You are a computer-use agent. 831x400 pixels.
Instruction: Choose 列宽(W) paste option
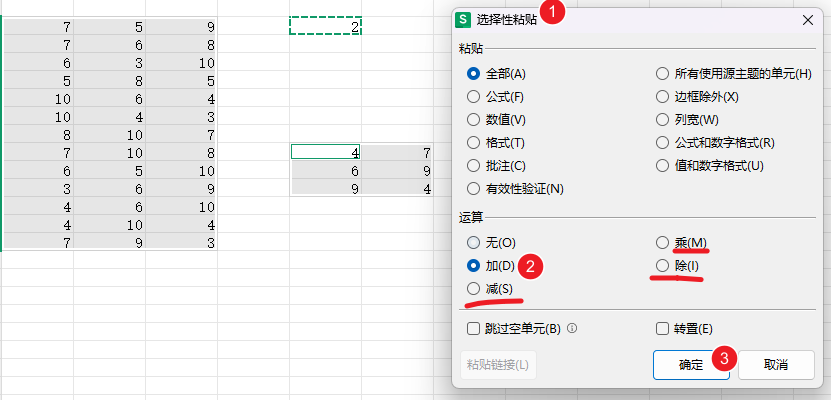(662, 119)
